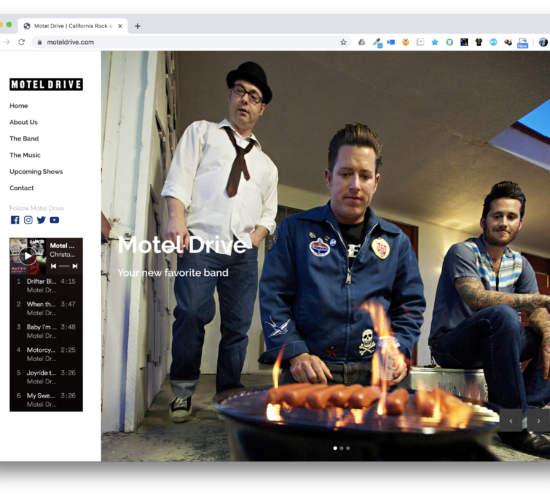Play the music player album
This screenshot has height=498, width=550.
(27, 256)
